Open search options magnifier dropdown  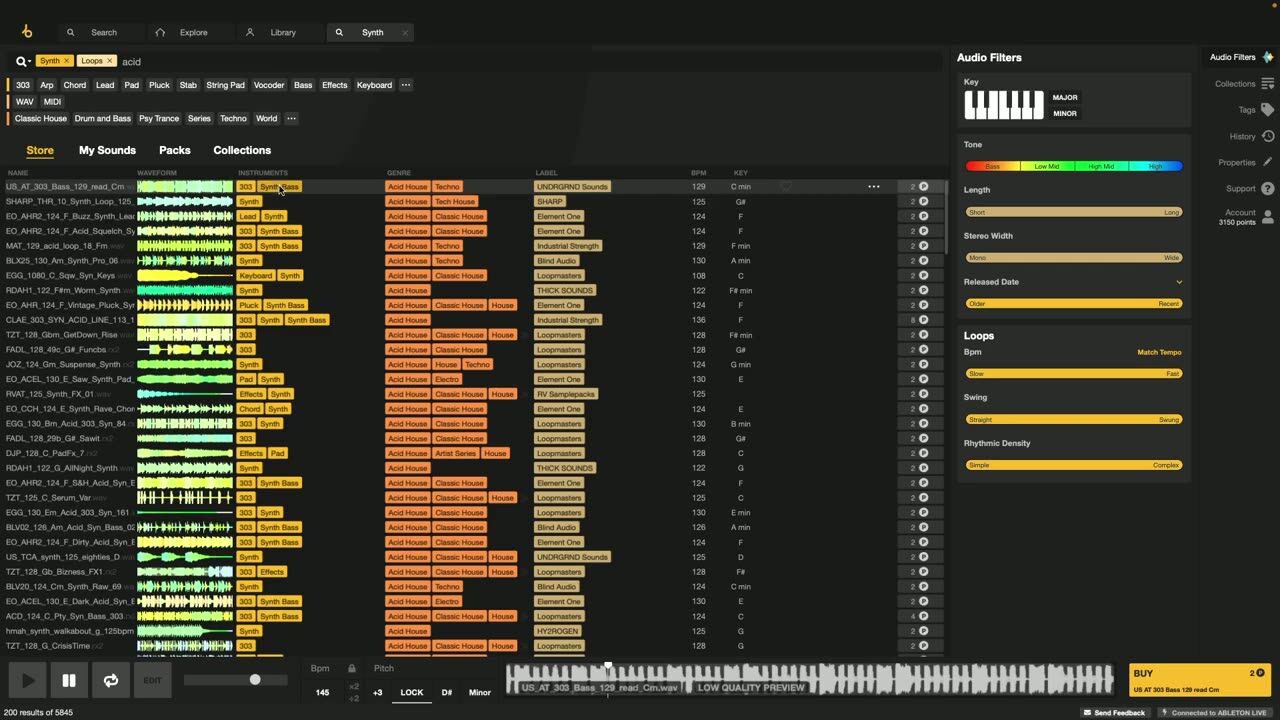click(22, 61)
